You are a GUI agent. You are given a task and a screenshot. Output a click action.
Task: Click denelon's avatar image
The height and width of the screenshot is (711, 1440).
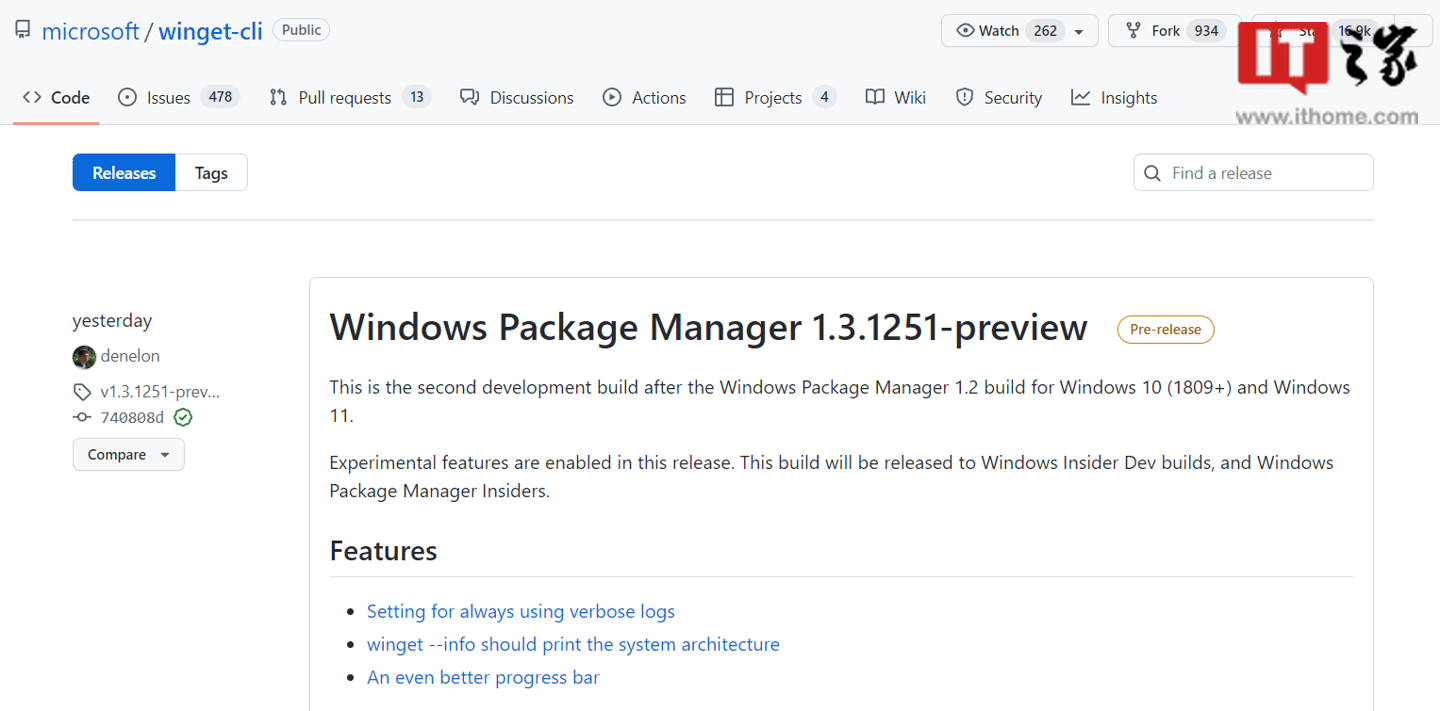tap(84, 356)
